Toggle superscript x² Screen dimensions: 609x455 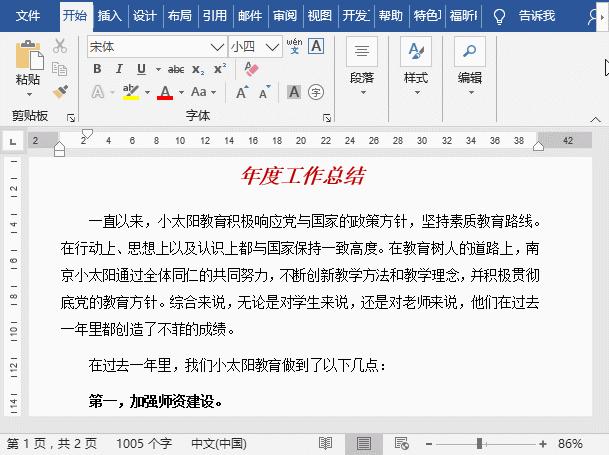click(x=220, y=69)
